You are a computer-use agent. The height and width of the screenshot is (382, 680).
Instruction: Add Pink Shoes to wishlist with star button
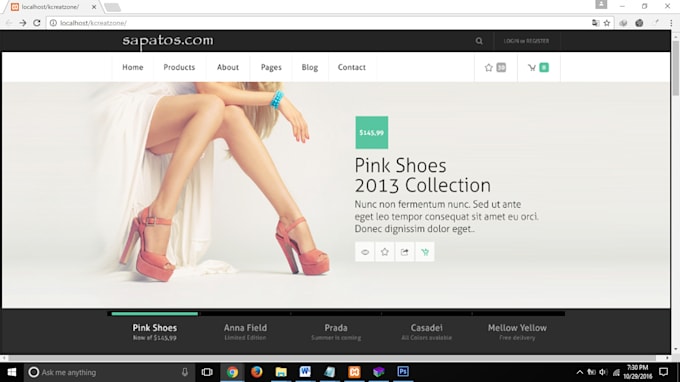(x=385, y=252)
